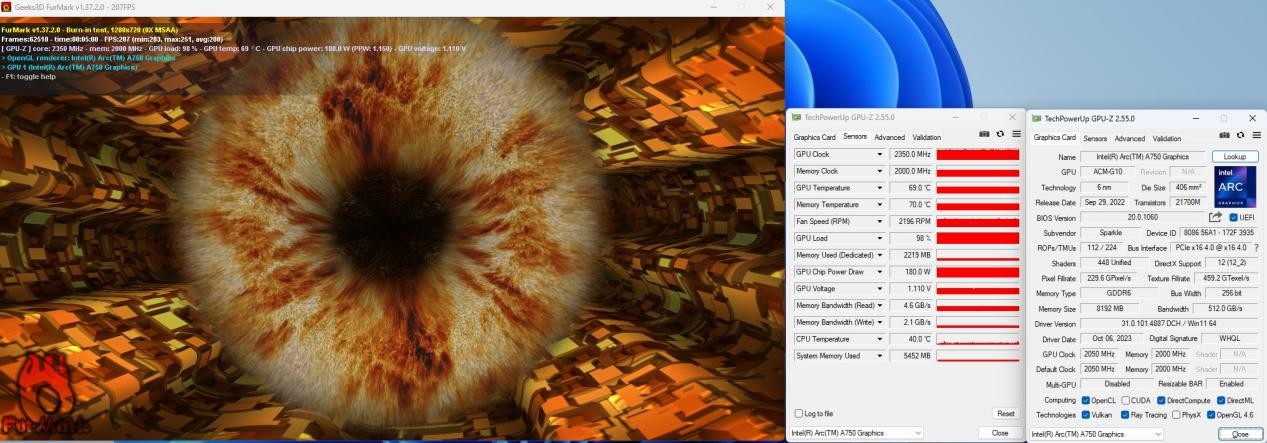This screenshot has height=443, width=1267.
Task: Toggle the OpenGL 4.6 checkbox
Action: (1211, 414)
